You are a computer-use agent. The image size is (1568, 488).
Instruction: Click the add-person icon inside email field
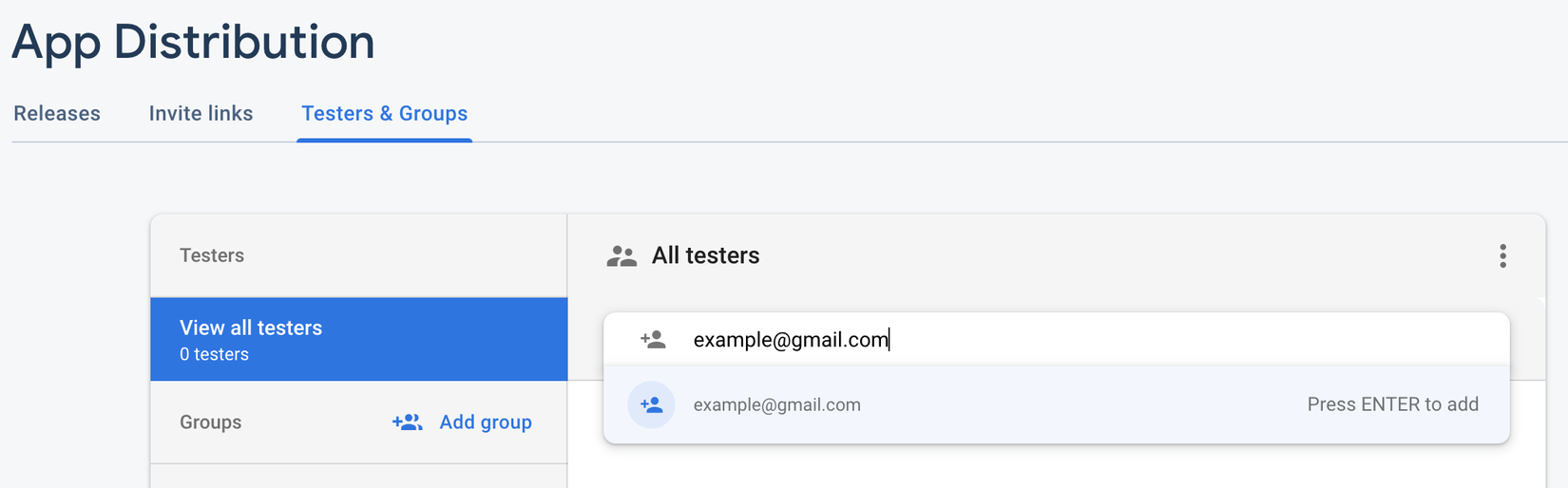(x=653, y=340)
